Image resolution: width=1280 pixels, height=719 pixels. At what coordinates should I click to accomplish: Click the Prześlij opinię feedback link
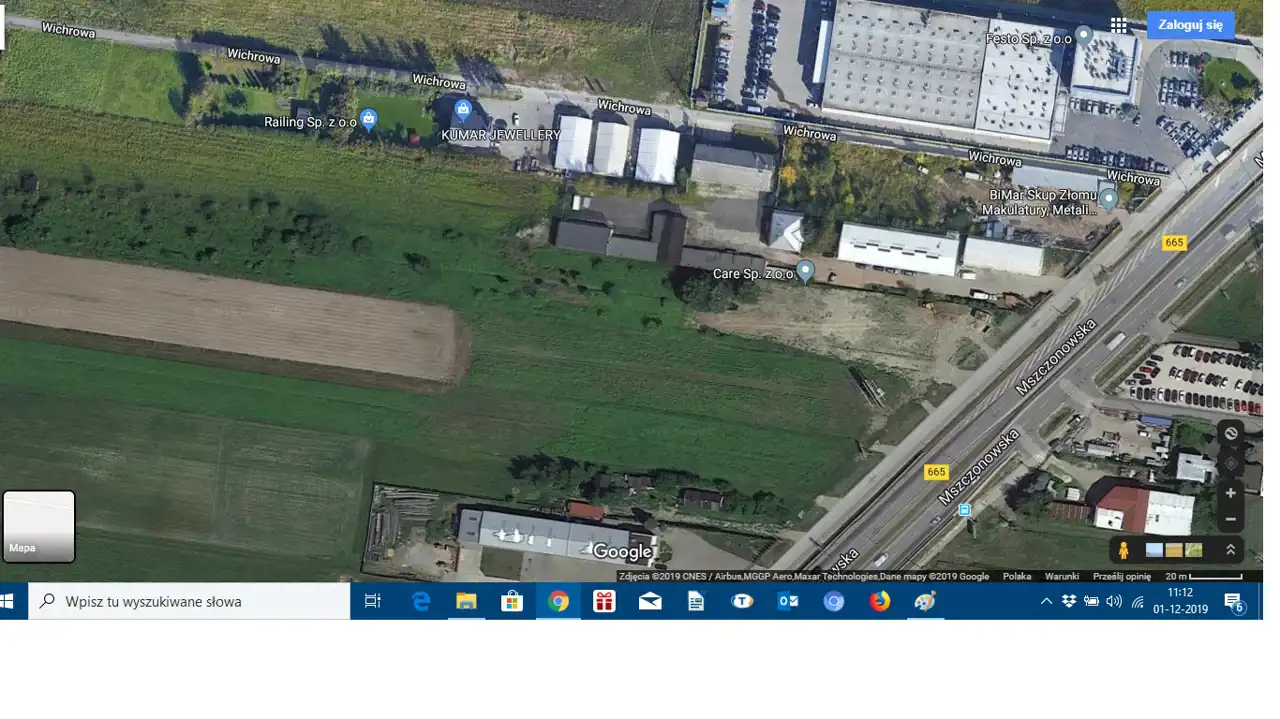point(1121,576)
